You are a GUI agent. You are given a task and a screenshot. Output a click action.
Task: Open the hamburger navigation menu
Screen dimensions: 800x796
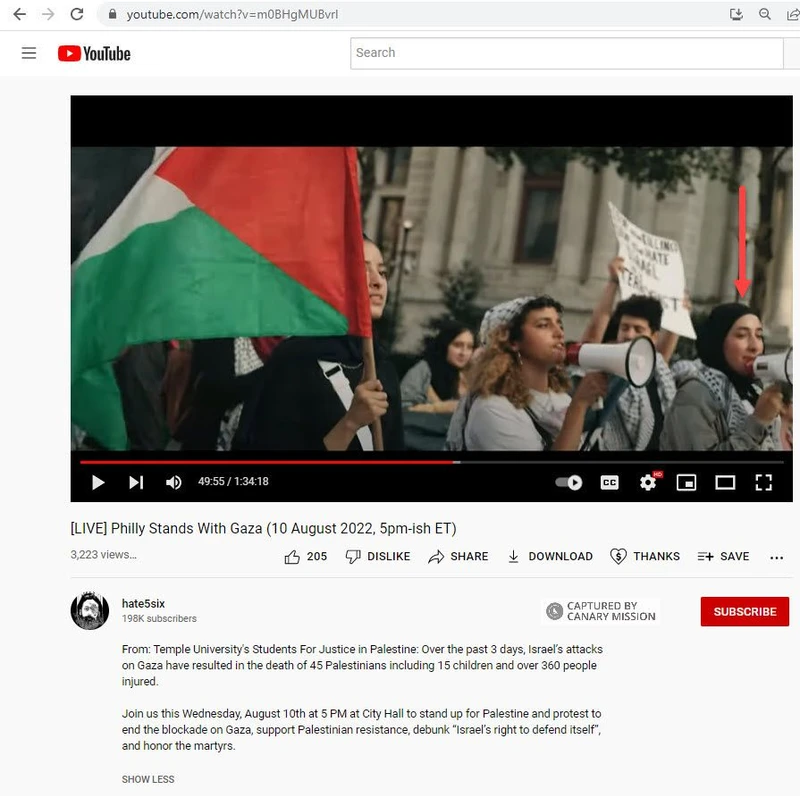29,53
